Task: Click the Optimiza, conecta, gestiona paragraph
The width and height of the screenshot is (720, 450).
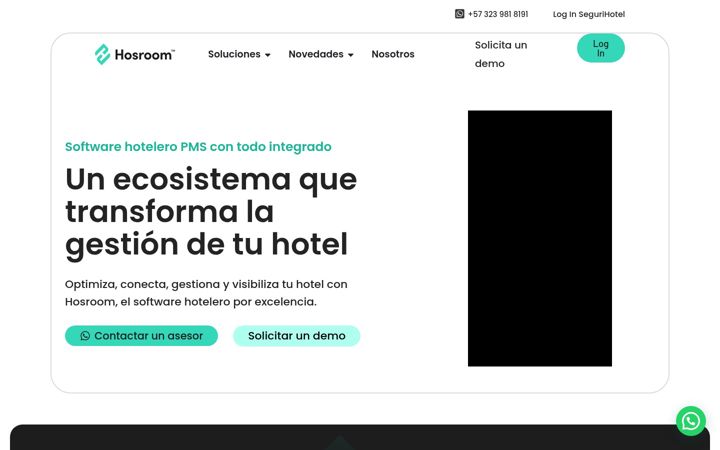Action: (206, 293)
